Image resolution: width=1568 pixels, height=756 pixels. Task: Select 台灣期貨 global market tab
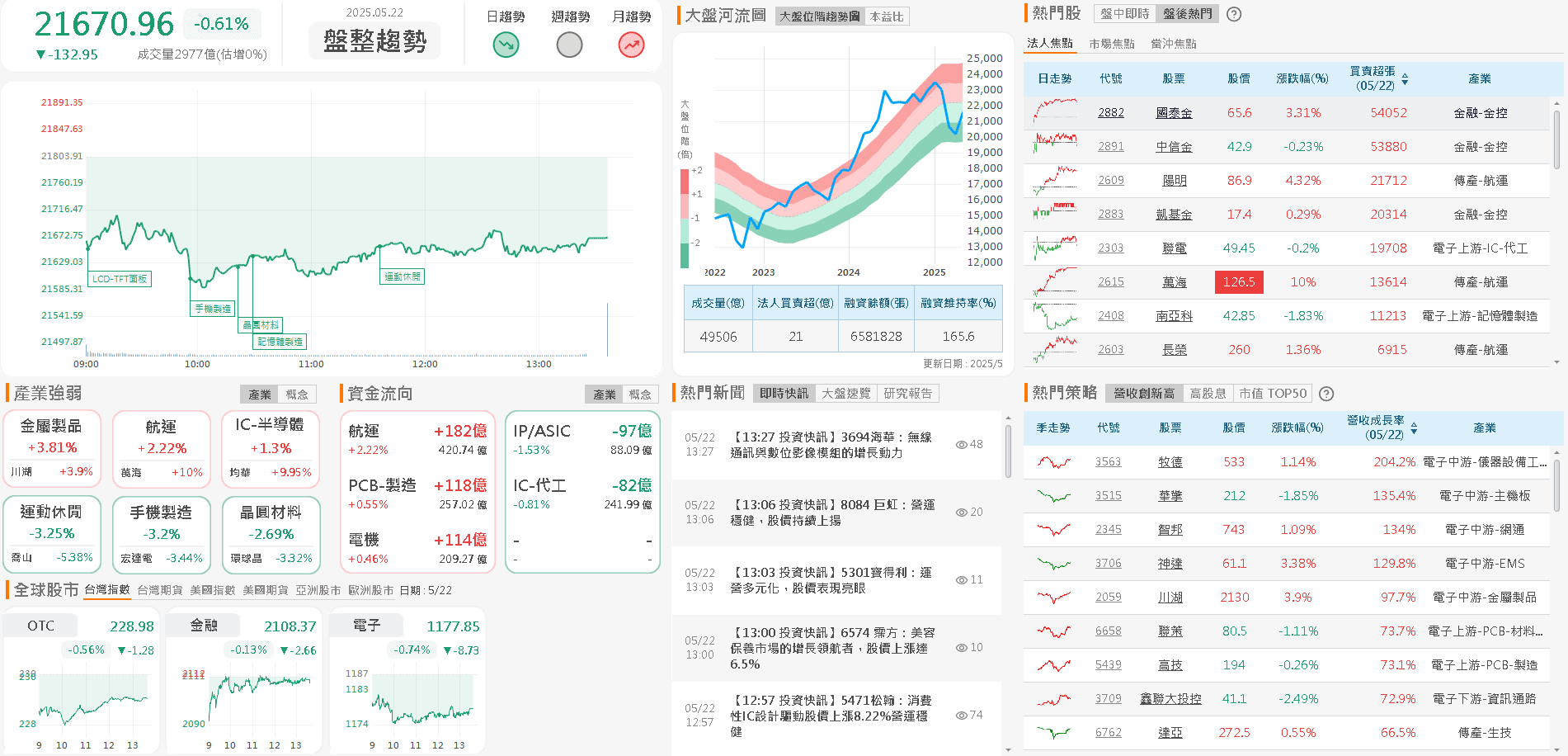(160, 590)
